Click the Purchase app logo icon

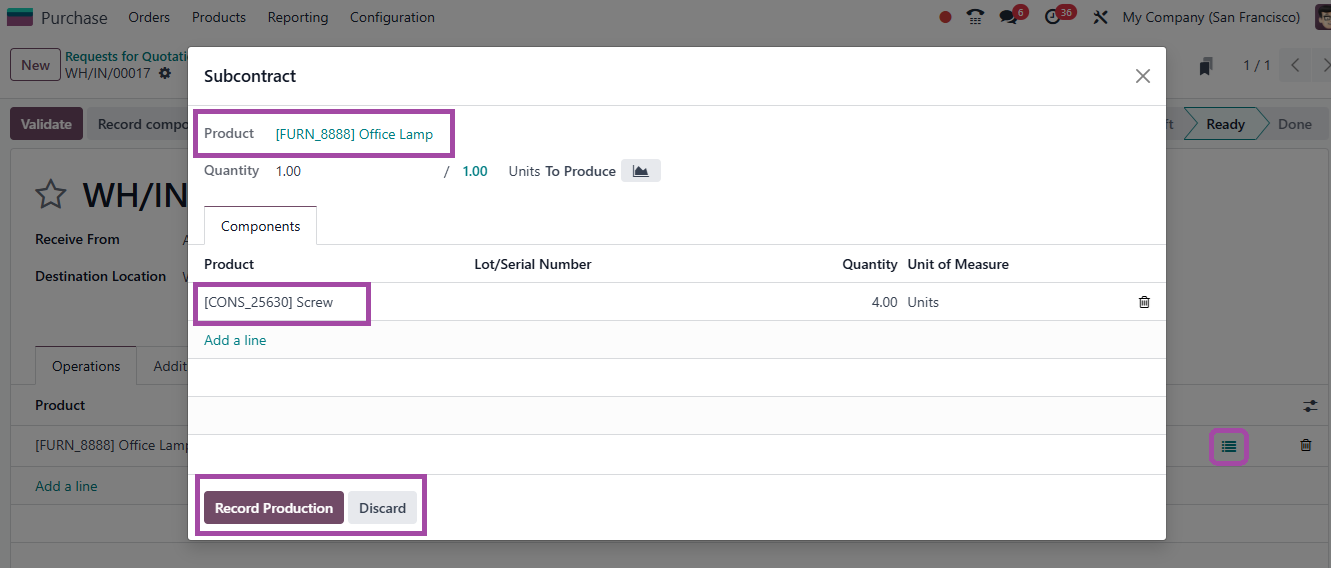[20, 17]
